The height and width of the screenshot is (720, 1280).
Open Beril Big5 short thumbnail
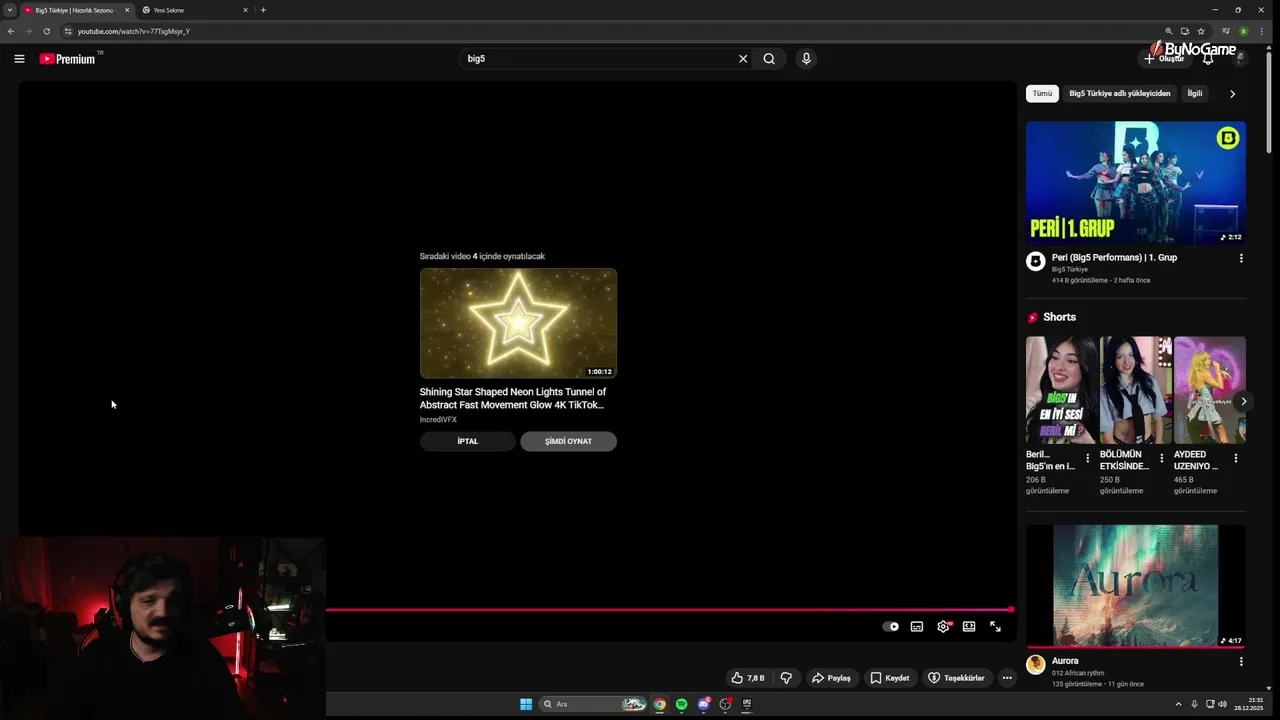(1061, 390)
